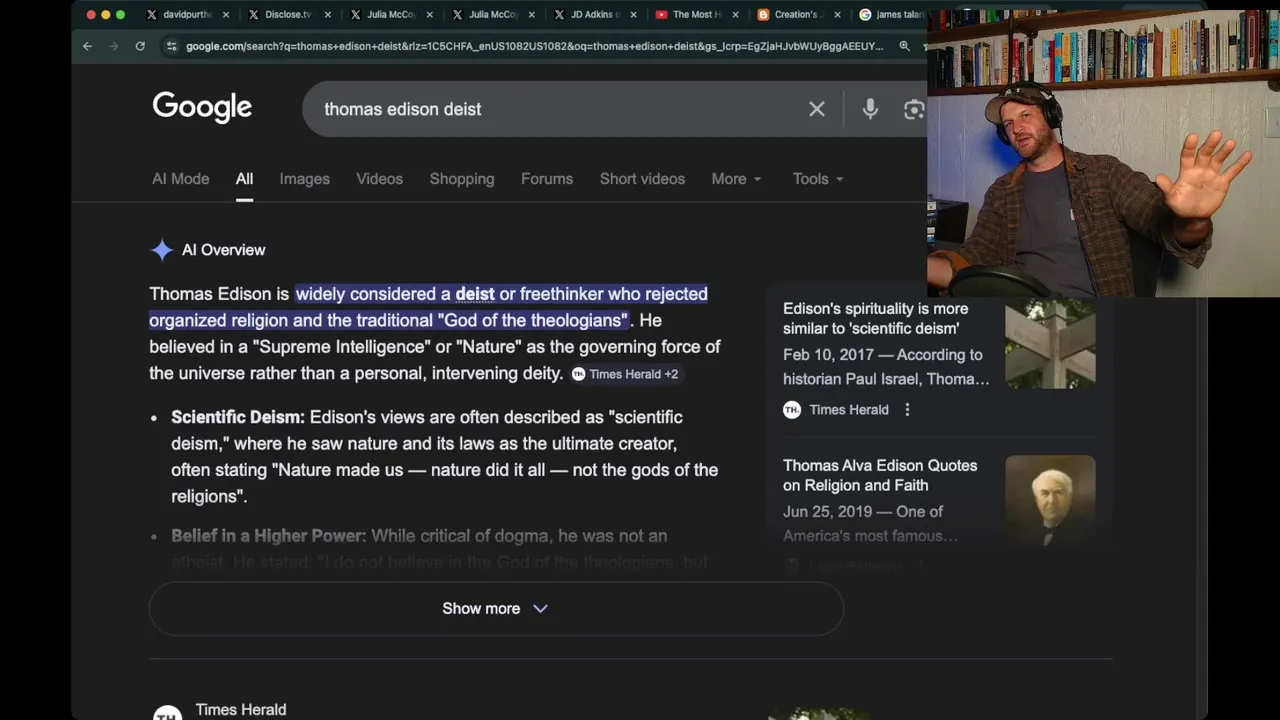The width and height of the screenshot is (1280, 720).
Task: Open the Short videos results tab
Action: pos(642,179)
